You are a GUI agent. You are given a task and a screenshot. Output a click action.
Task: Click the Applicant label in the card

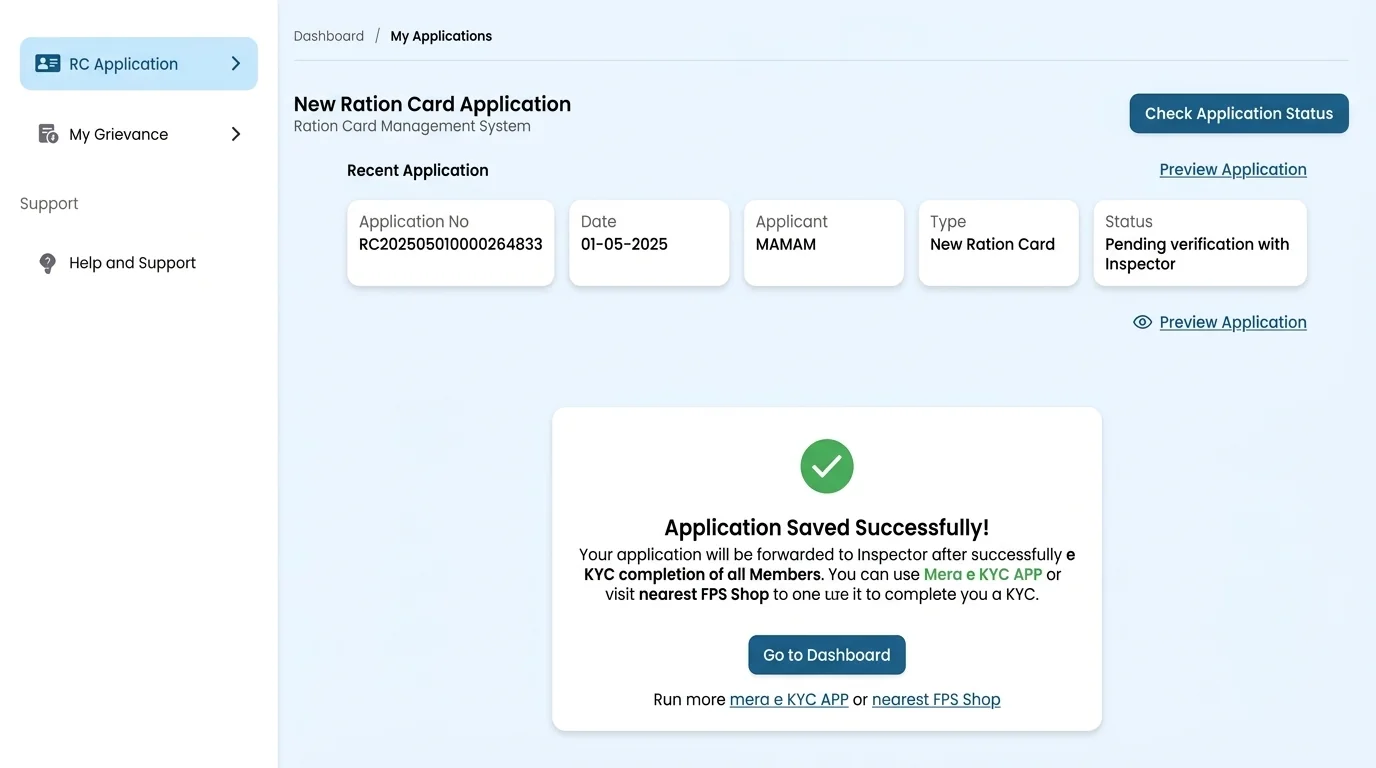pos(792,221)
